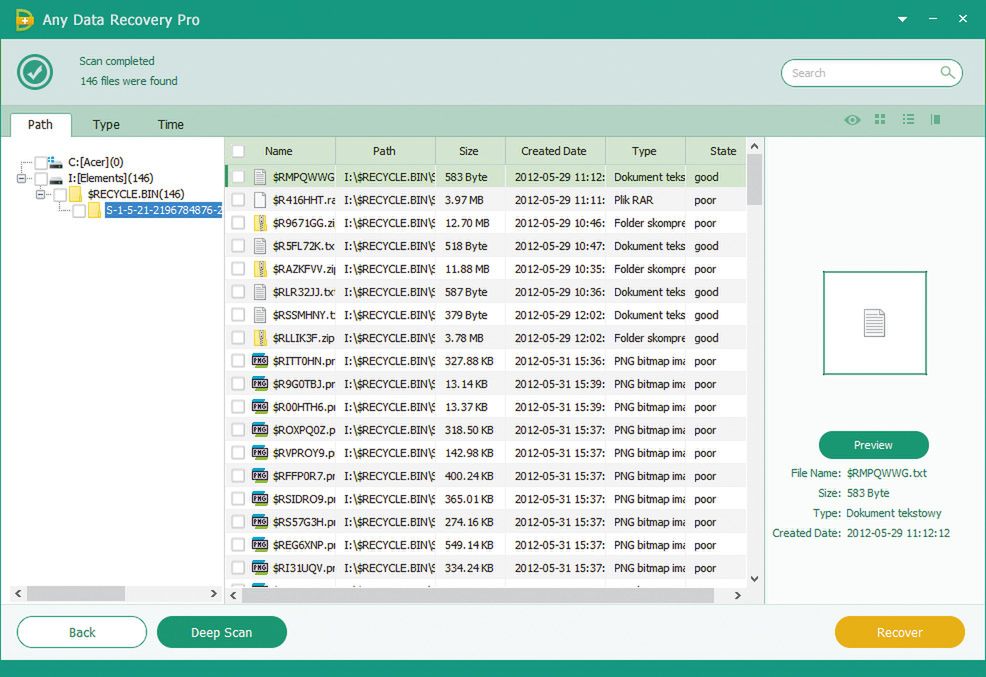Click the $R9671GG zip archive icon
This screenshot has width=986, height=677.
point(260,223)
